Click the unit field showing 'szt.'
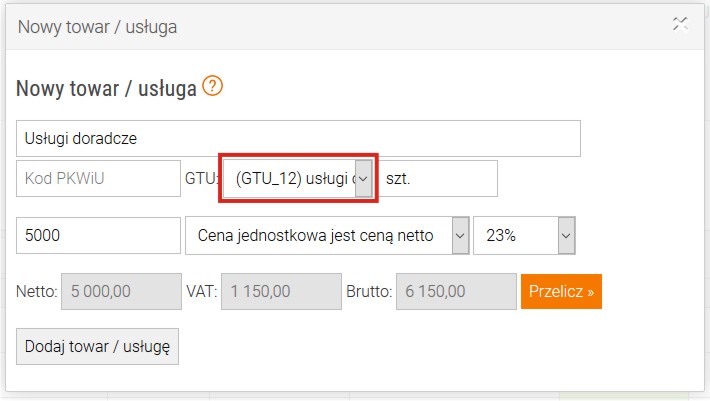710x401 pixels. coord(438,178)
